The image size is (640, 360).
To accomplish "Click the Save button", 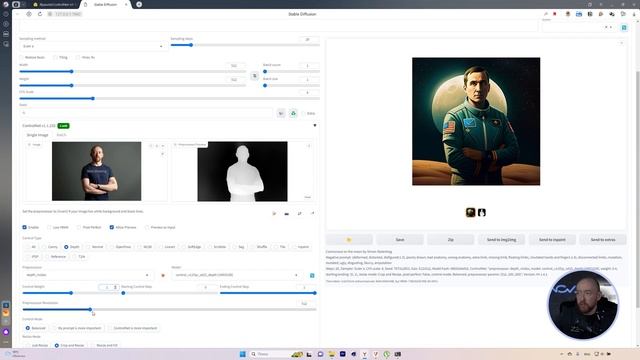I will 400,240.
